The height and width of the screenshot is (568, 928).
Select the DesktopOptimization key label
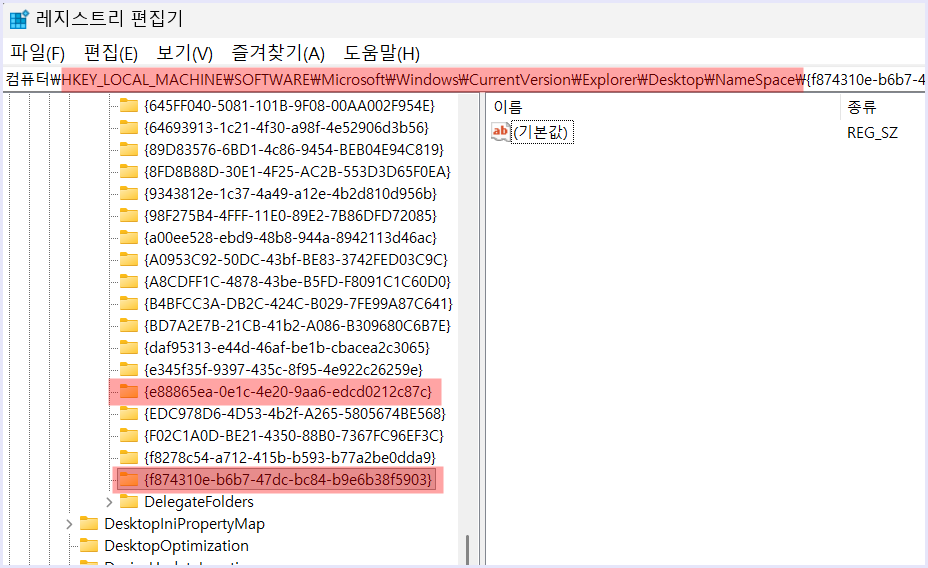pyautogui.click(x=176, y=546)
